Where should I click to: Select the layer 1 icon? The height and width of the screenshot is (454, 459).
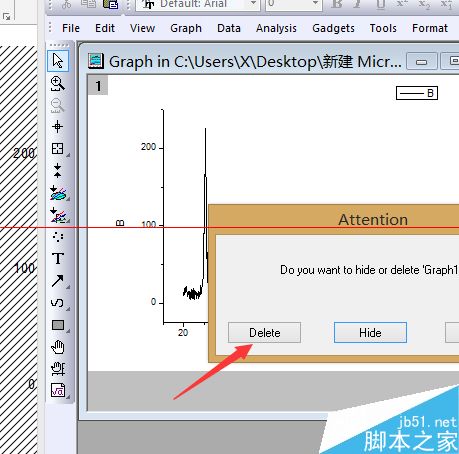pyautogui.click(x=98, y=86)
